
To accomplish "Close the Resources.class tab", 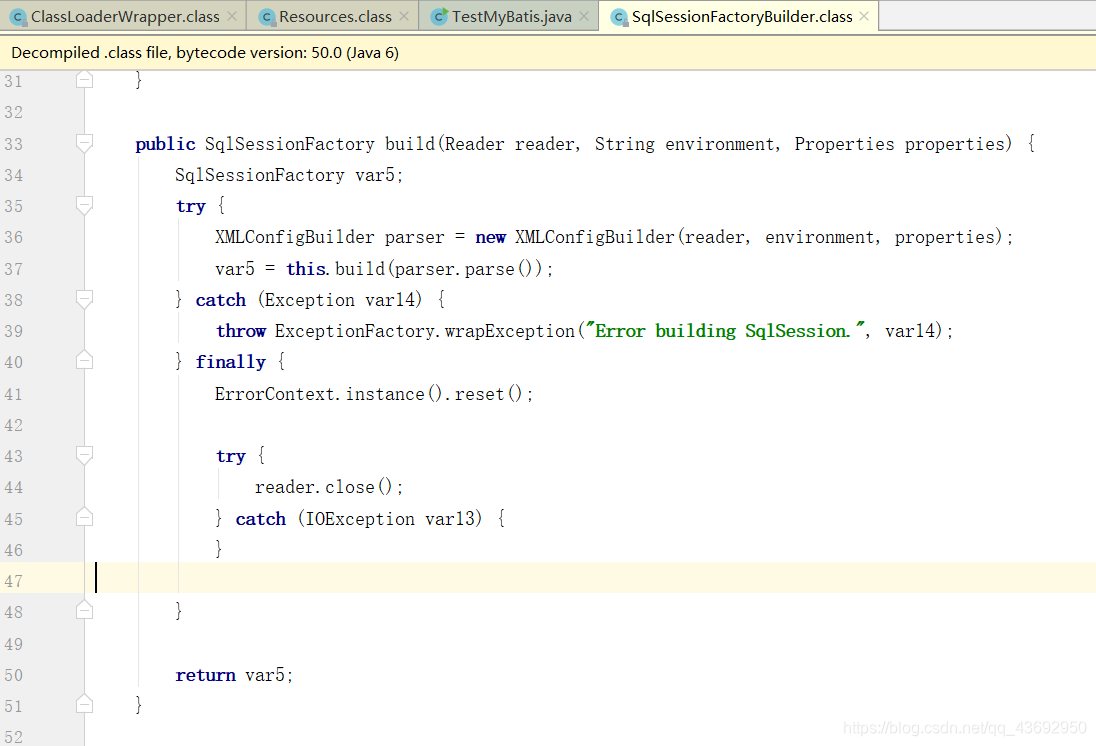I will pos(404,17).
